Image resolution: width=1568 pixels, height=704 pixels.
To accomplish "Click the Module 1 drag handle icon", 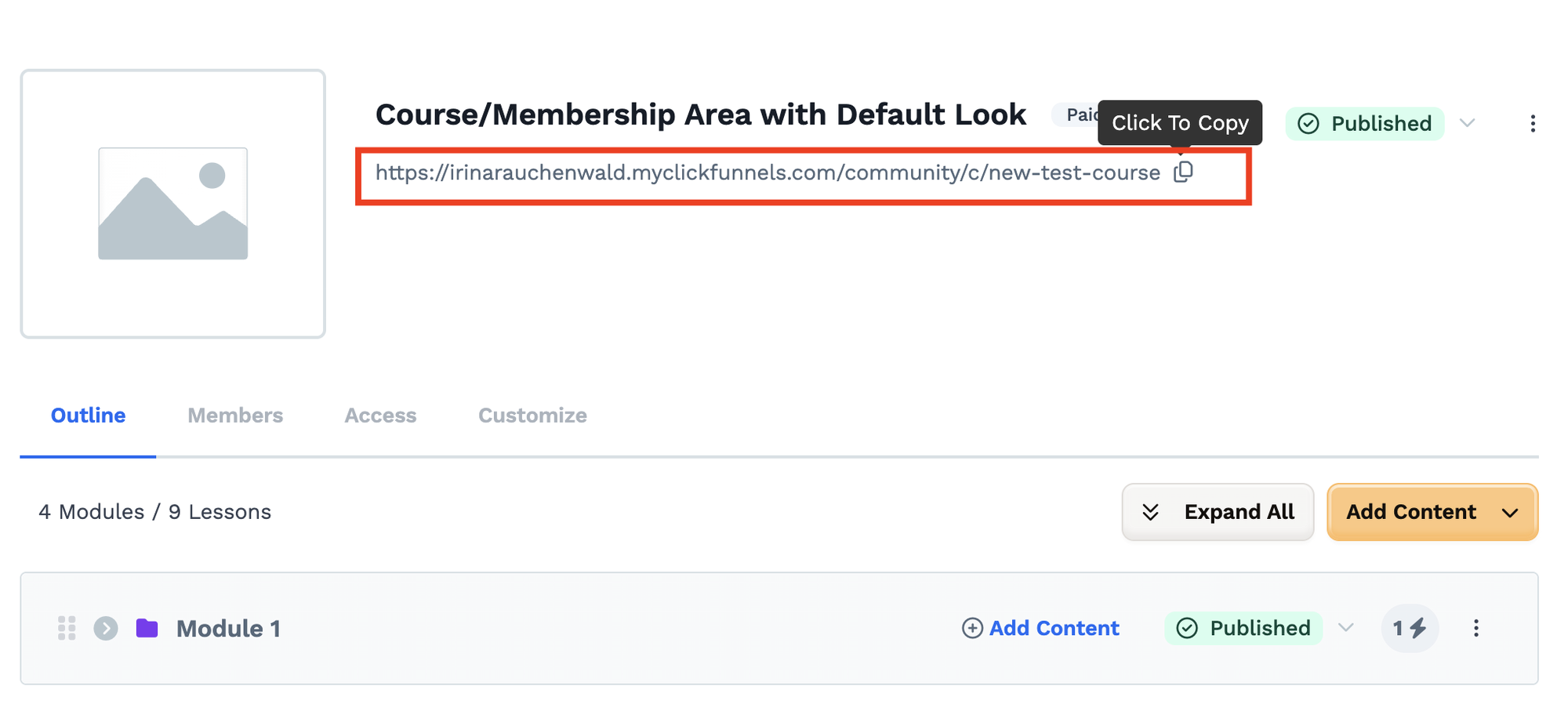I will 67,628.
